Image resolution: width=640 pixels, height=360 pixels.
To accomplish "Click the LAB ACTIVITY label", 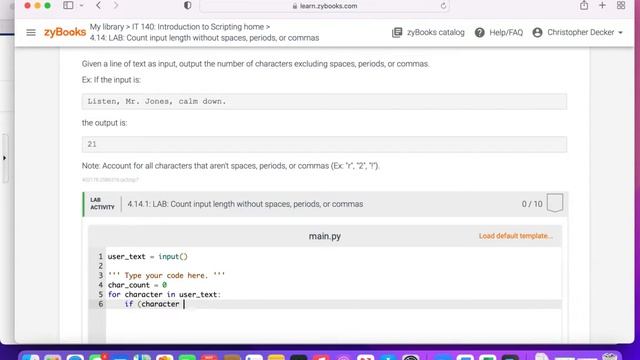I will pyautogui.click(x=102, y=204).
